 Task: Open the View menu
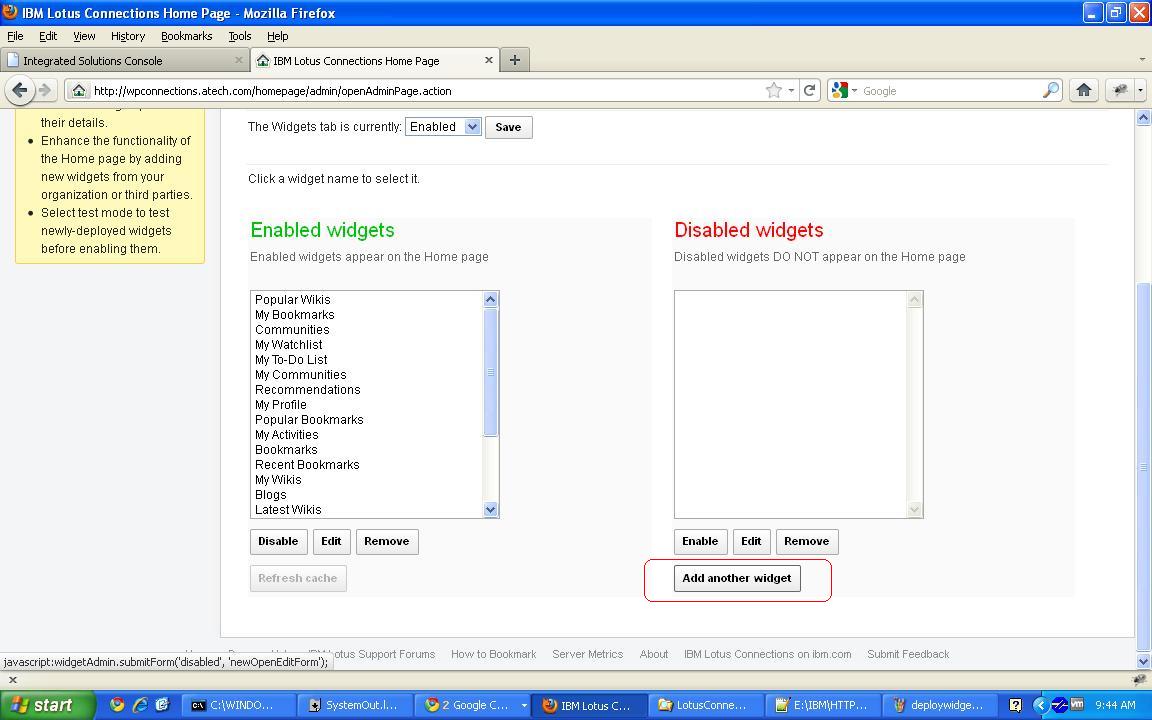[84, 36]
